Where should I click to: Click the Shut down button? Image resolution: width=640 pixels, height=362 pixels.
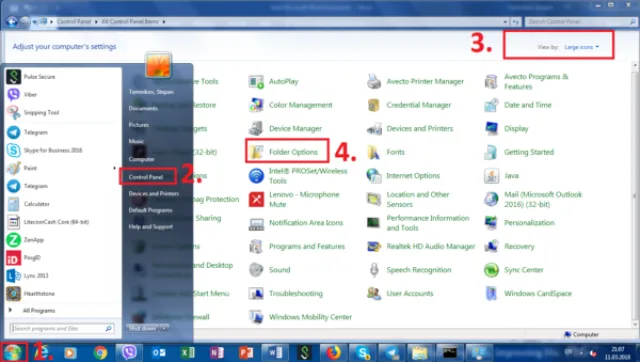[x=143, y=328]
